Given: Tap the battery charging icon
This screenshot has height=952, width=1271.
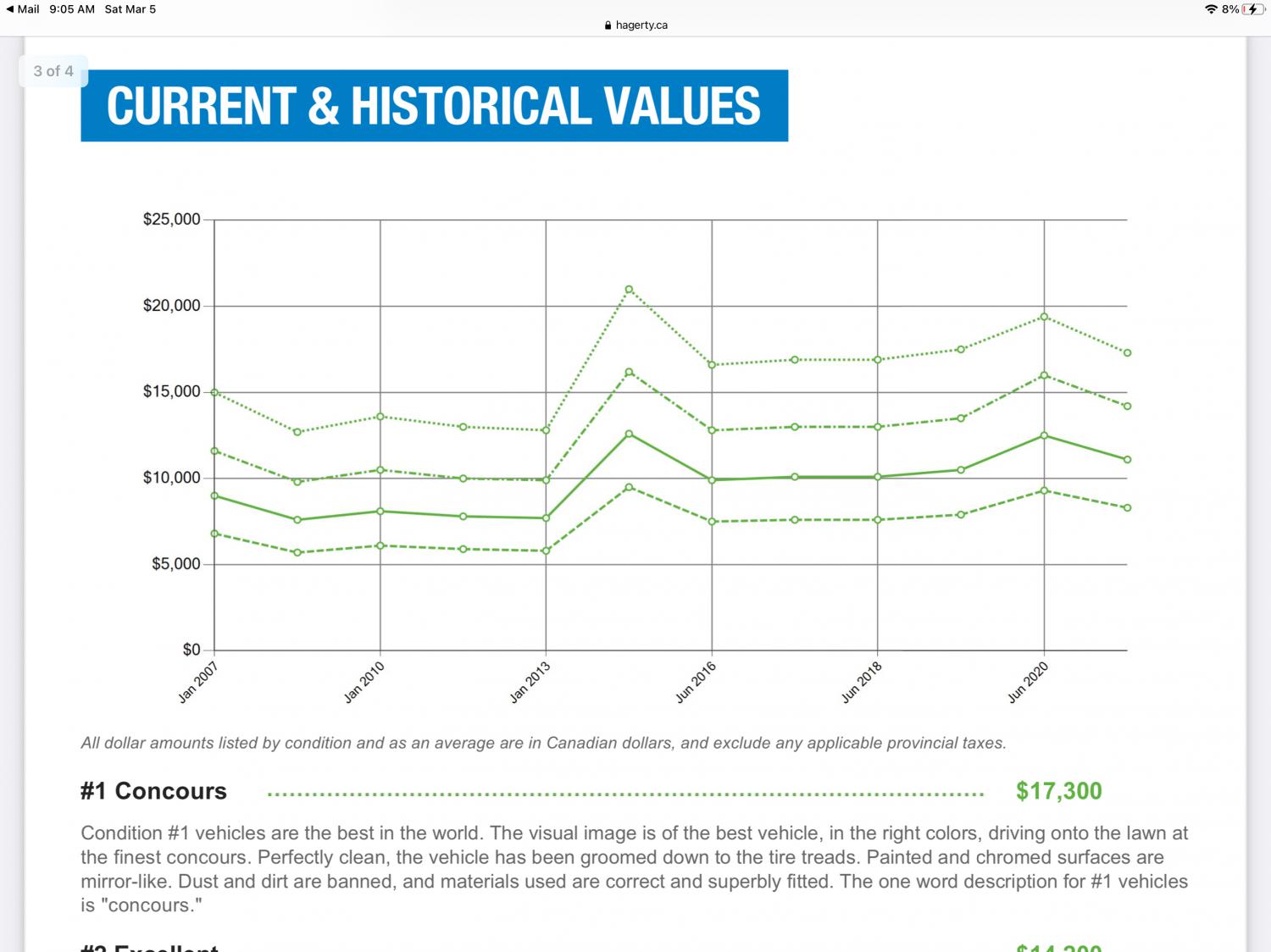Looking at the screenshot, I should [x=1252, y=9].
